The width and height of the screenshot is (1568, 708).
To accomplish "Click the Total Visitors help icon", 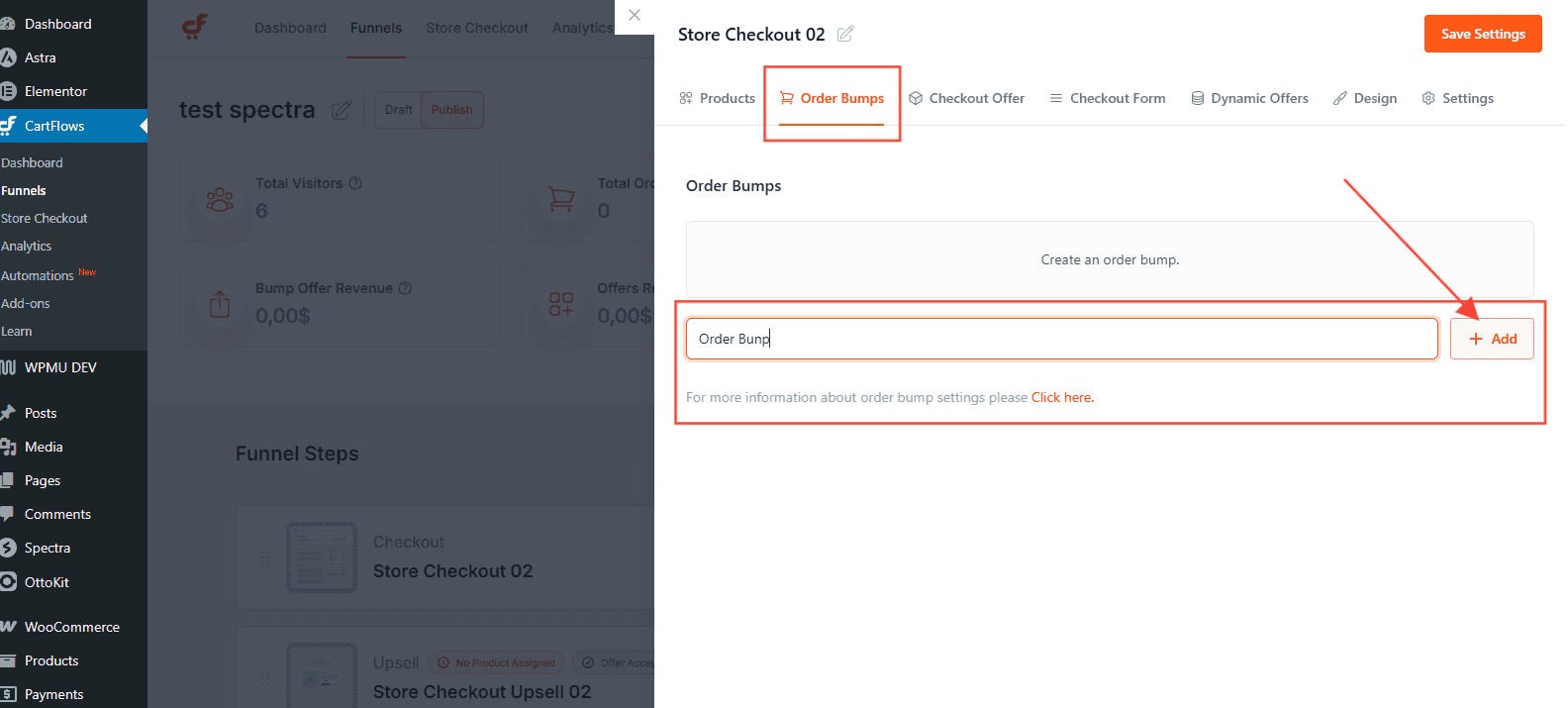I will point(355,183).
